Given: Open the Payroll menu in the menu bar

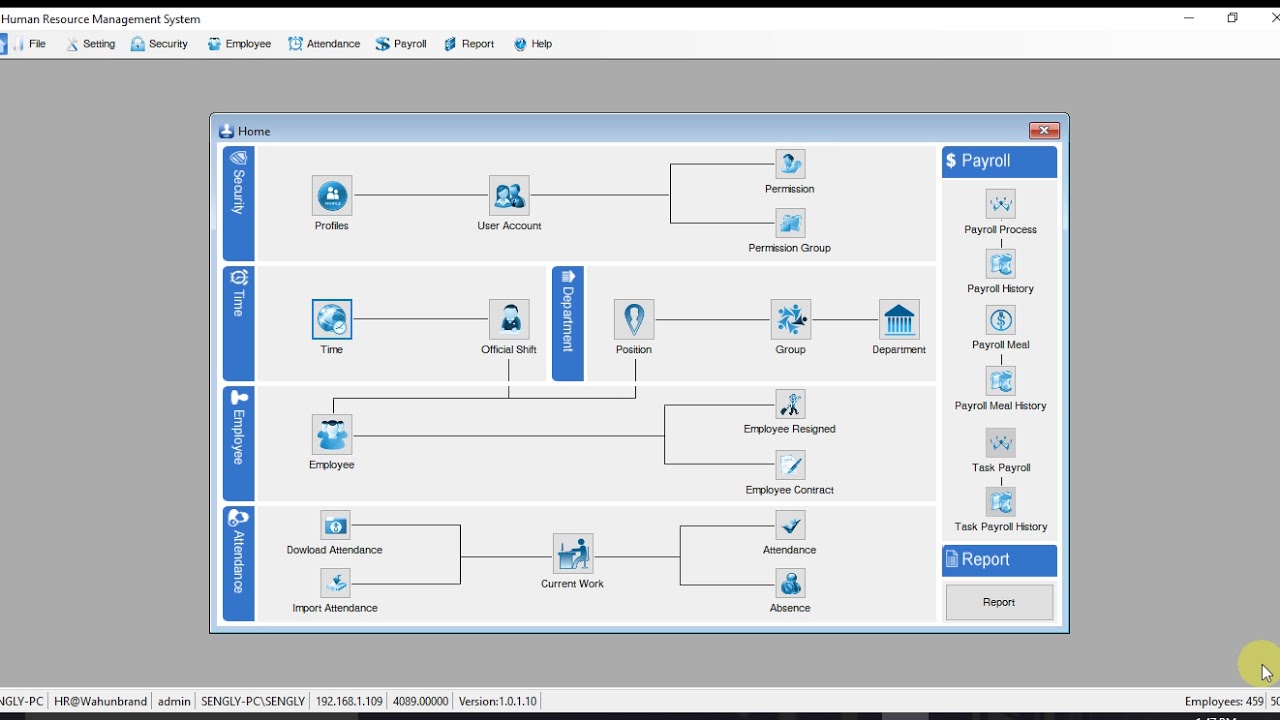Looking at the screenshot, I should click(402, 44).
